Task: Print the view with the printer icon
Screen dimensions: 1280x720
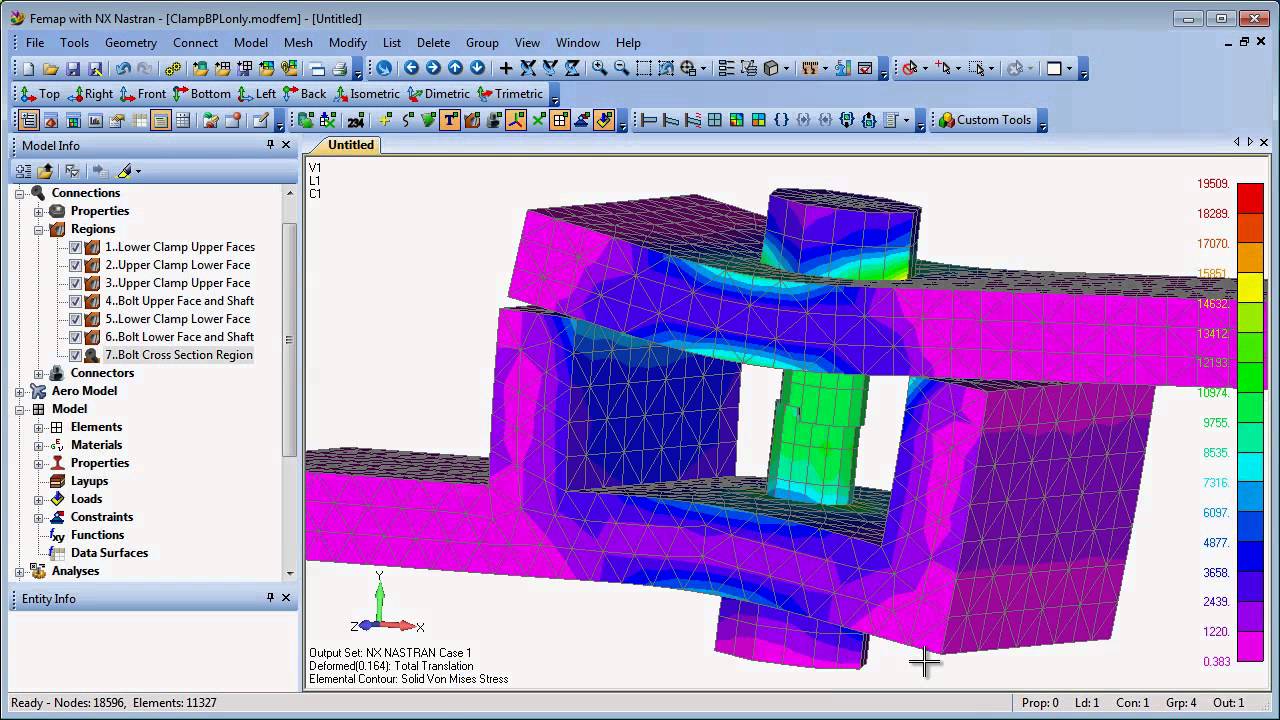Action: pyautogui.click(x=339, y=69)
